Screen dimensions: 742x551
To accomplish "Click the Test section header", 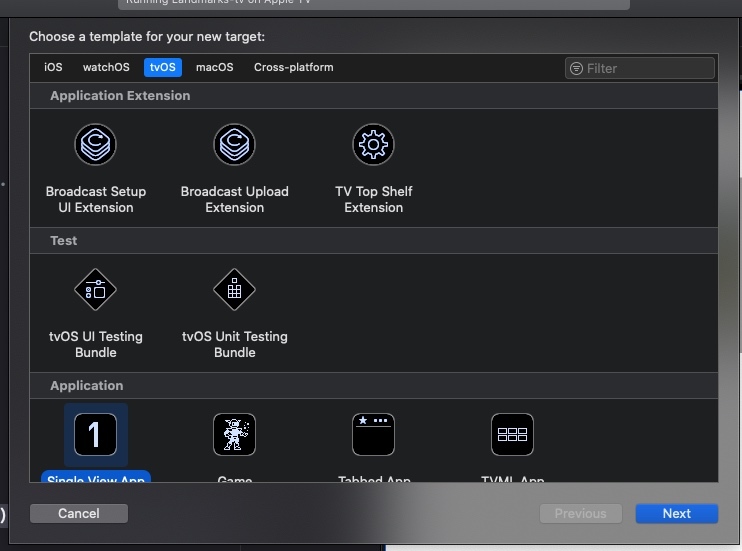I will tap(374, 240).
